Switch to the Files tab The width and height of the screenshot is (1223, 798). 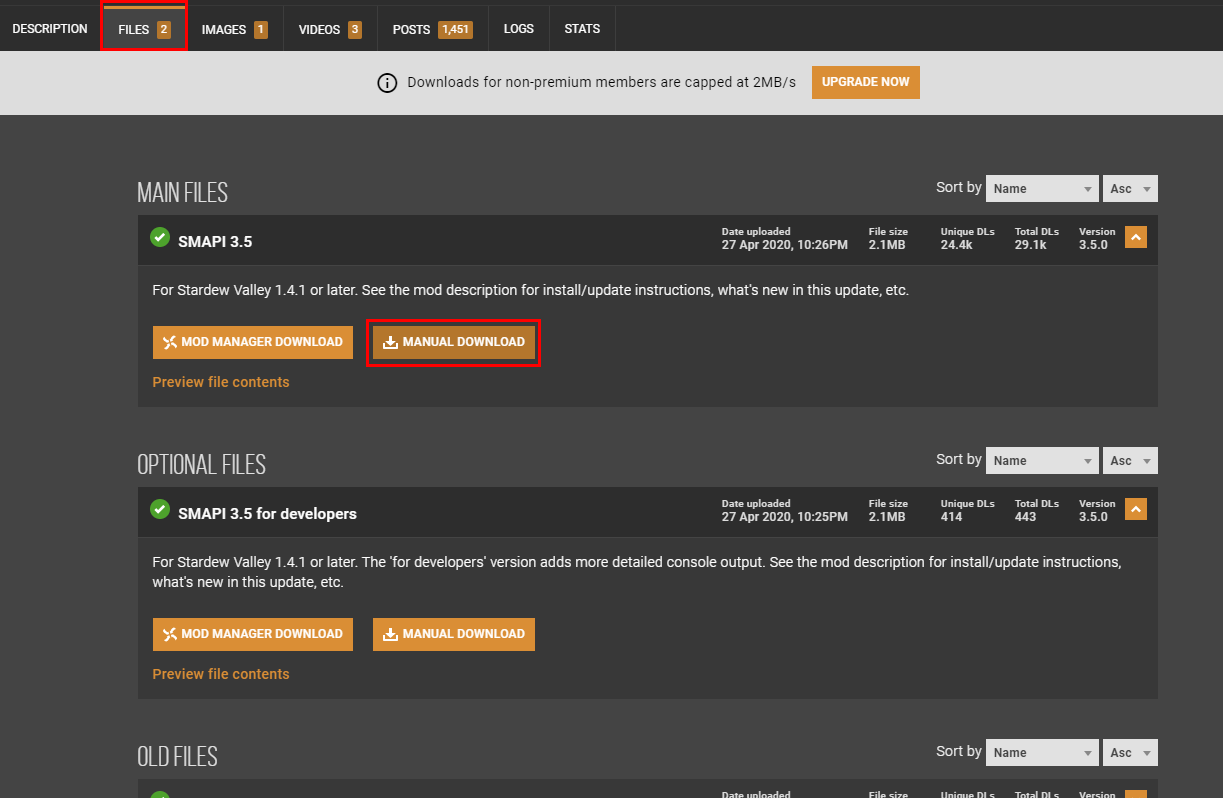pos(144,30)
